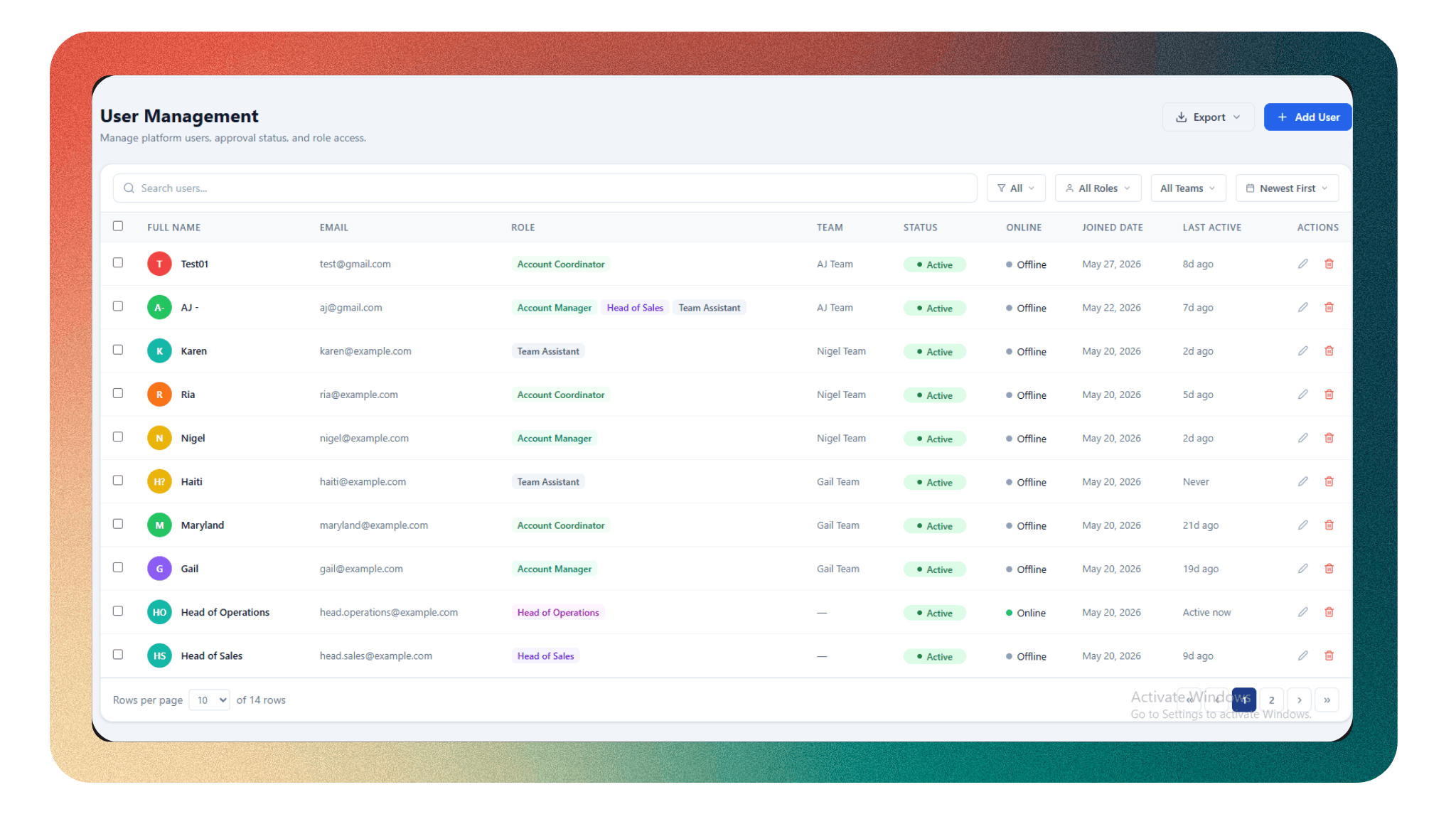This screenshot has width=1456, height=819.
Task: Go to page 2
Action: (1271, 700)
